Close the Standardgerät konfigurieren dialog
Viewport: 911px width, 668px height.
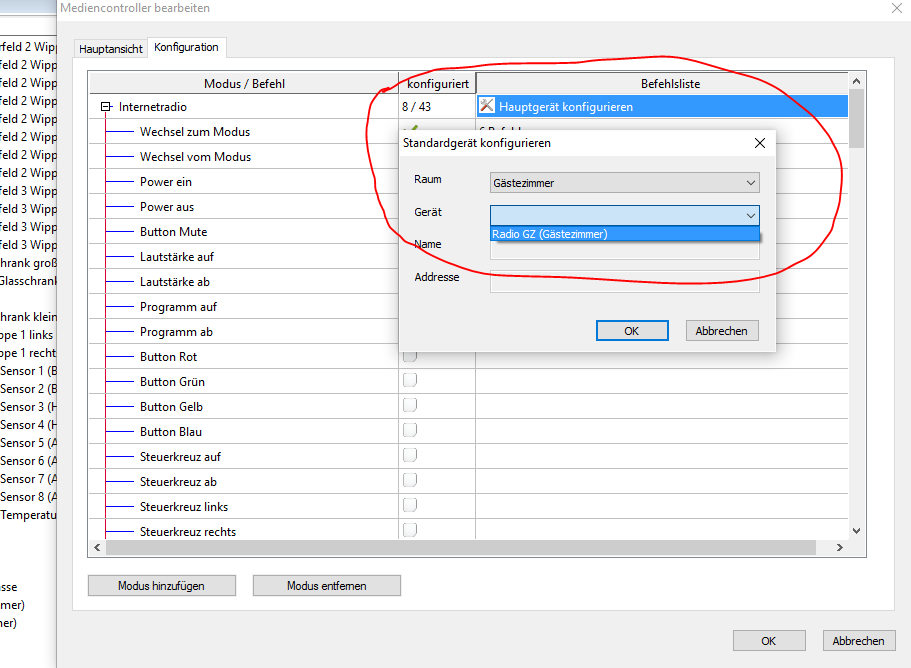(759, 143)
